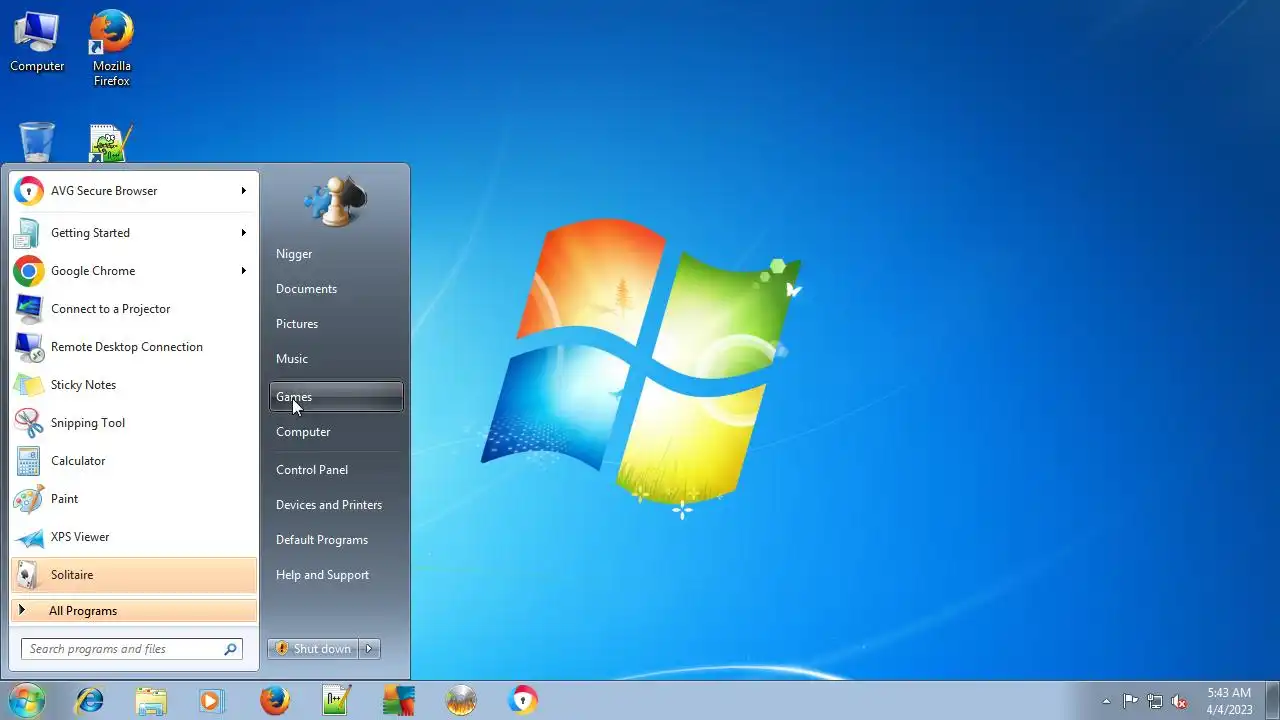Open Documents from the Start menu

(x=336, y=289)
